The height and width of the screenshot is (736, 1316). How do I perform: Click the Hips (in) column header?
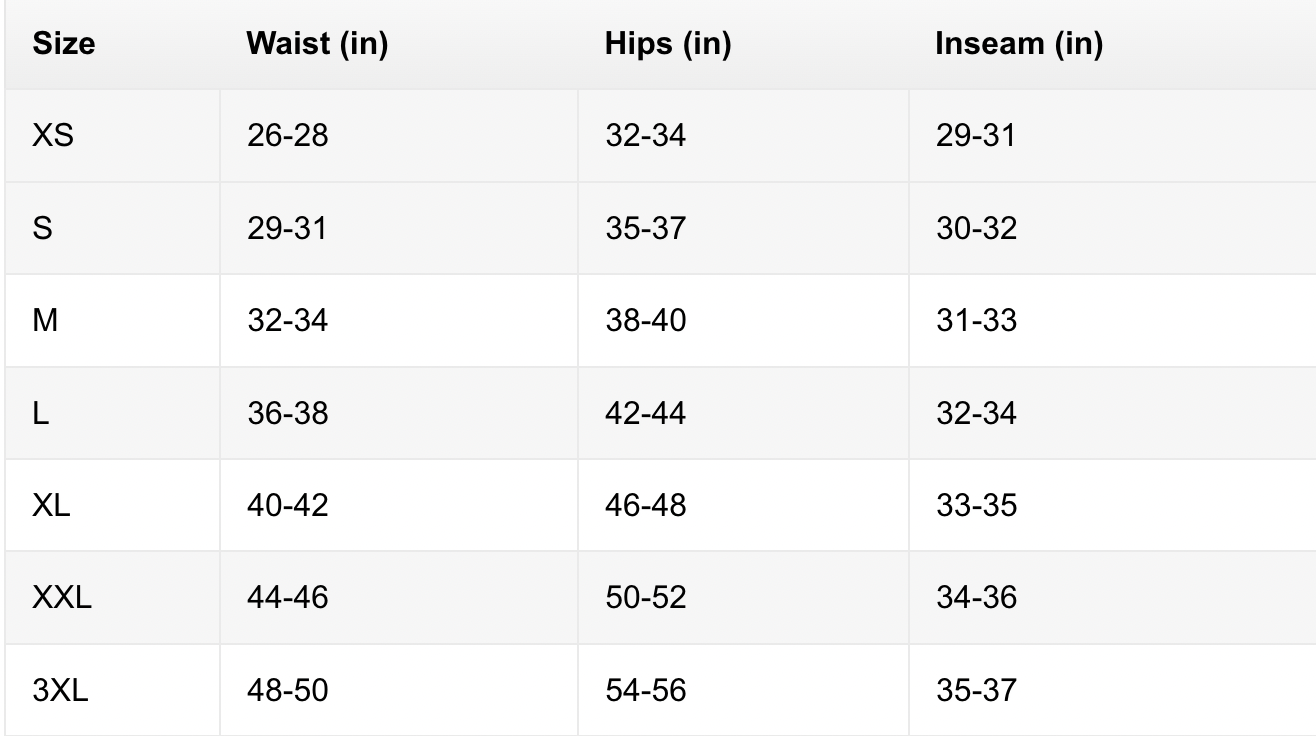(668, 44)
